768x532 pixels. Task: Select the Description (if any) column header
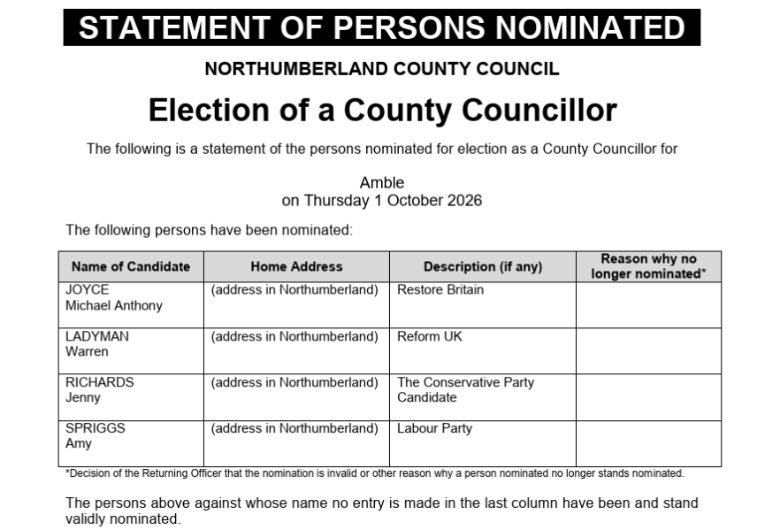[x=482, y=266]
